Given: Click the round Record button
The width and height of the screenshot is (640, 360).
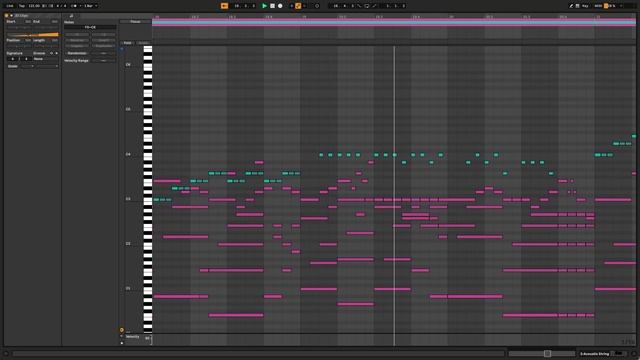Looking at the screenshot, I should click(280, 6).
